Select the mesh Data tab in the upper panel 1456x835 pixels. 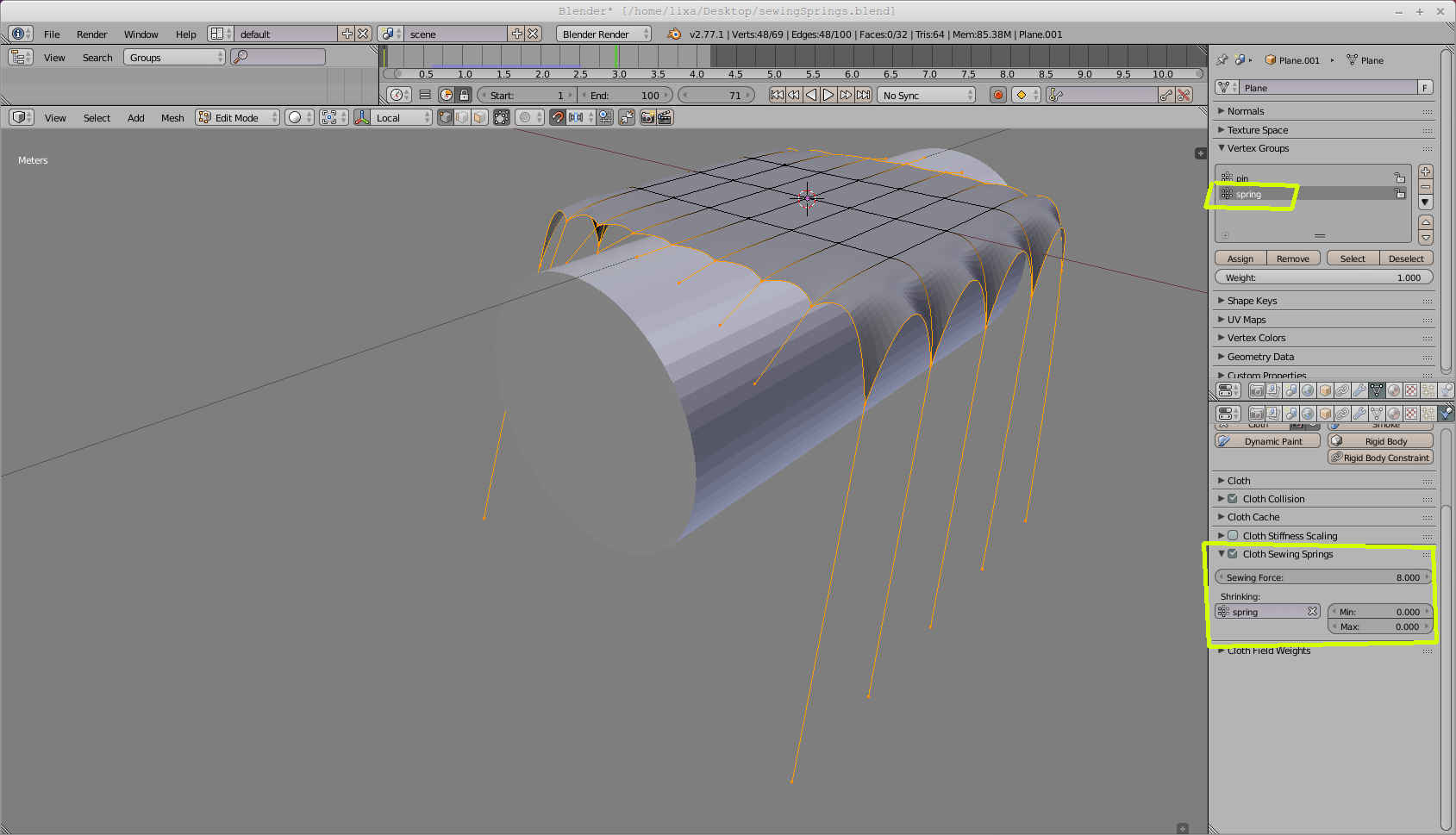pos(1377,390)
